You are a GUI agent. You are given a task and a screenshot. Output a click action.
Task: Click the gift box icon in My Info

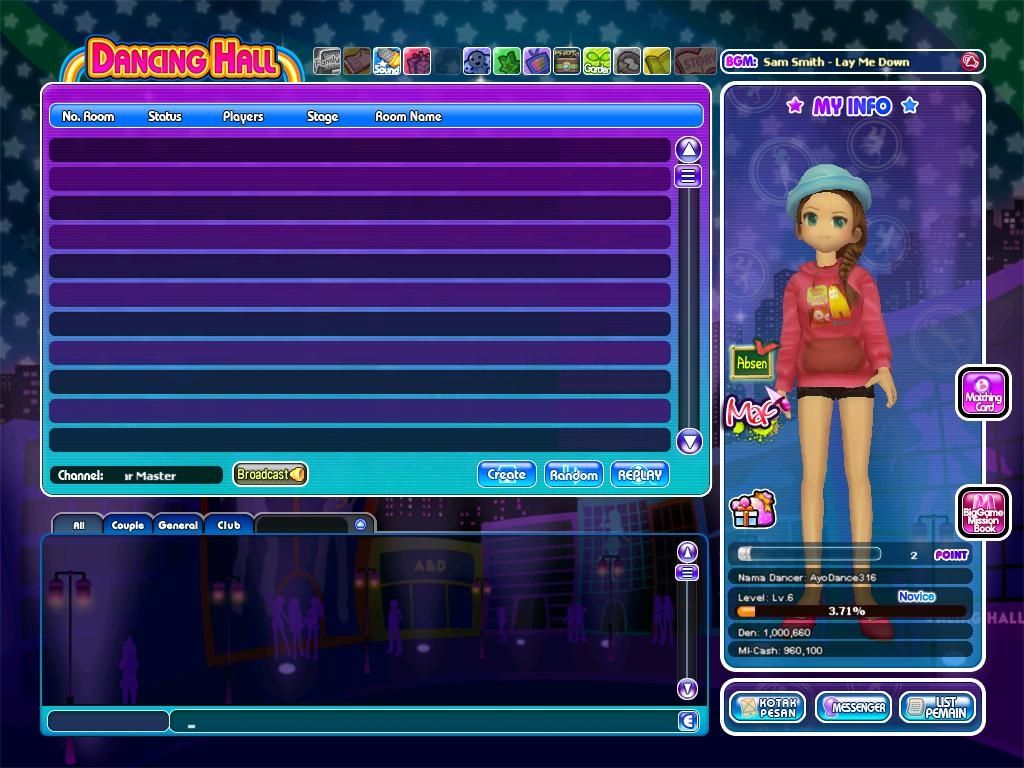point(752,509)
